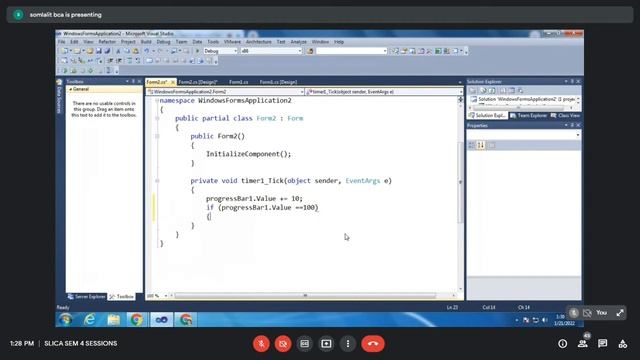Image resolution: width=640 pixels, height=360 pixels.
Task: Toggle captions in the Meet call
Action: tap(304, 344)
